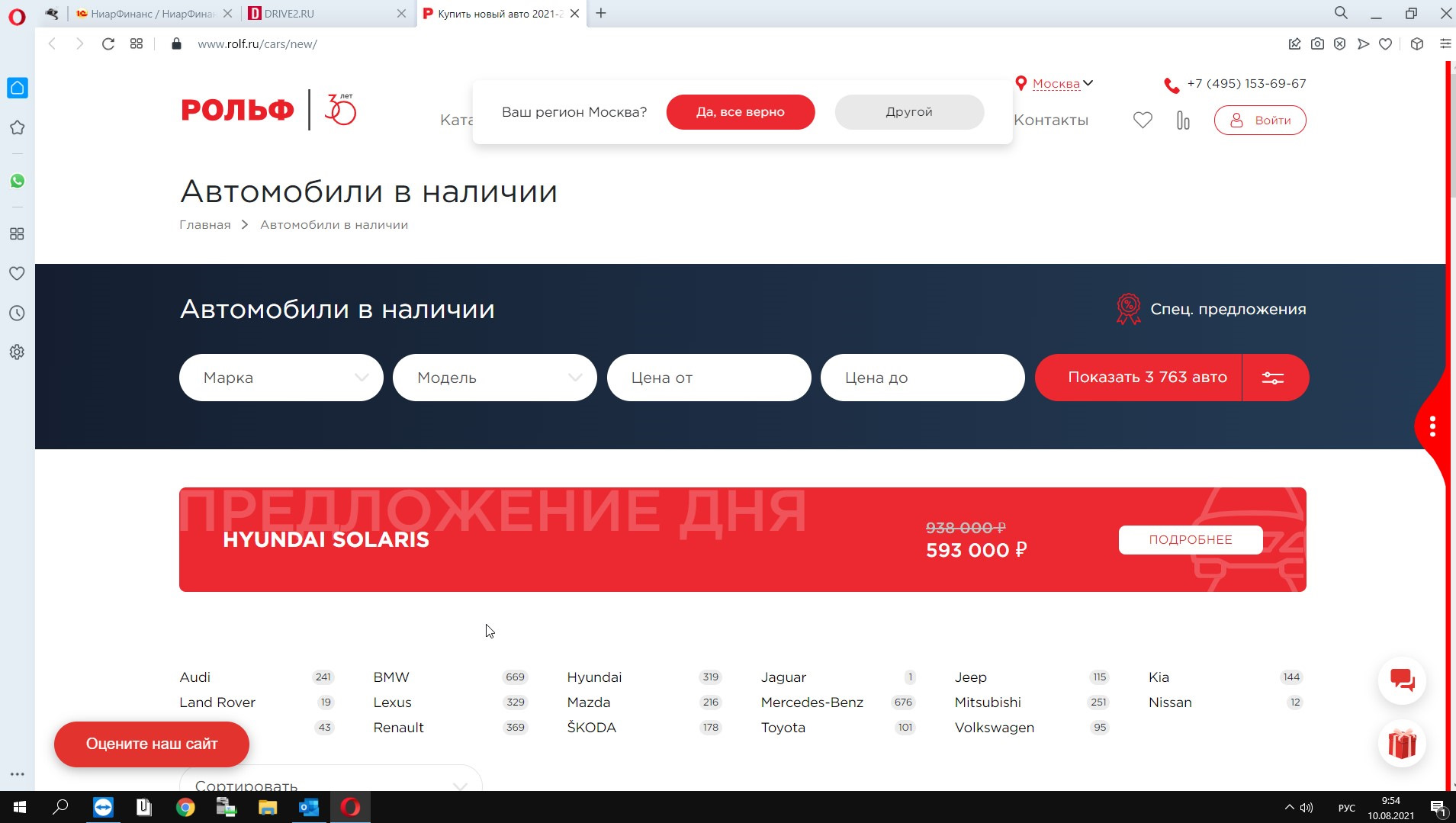This screenshot has height=823, width=1456.
Task: Open sidebar three-dots setup menu
Action: click(17, 774)
